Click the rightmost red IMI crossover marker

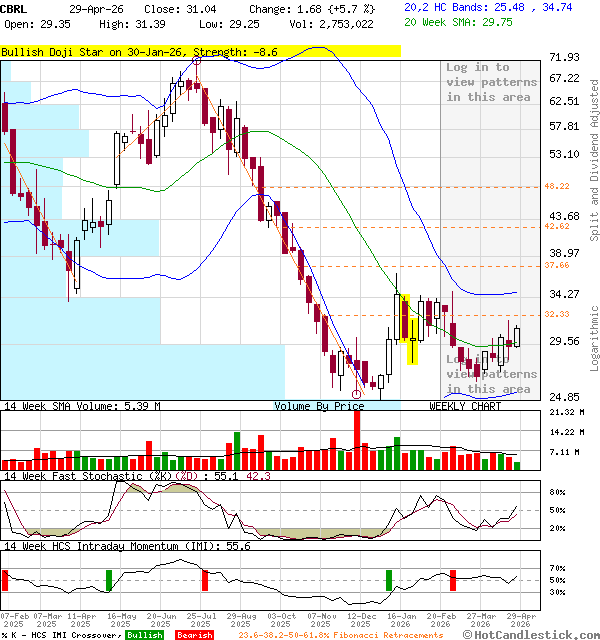(453, 579)
